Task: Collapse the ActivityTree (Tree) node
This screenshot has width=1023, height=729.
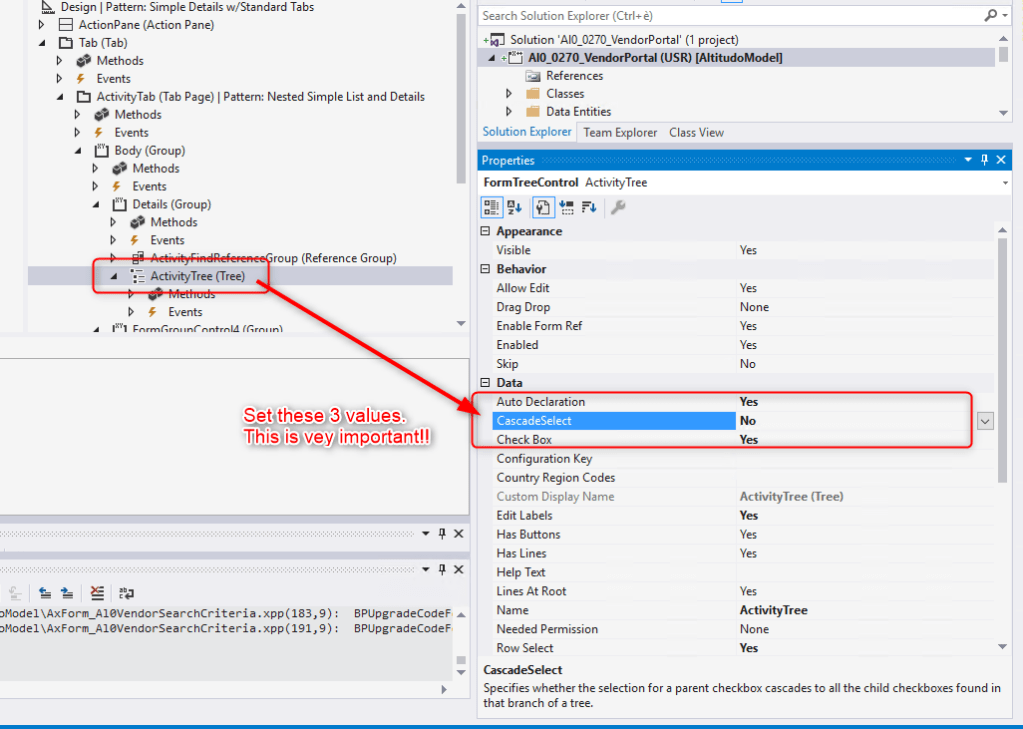Action: click(113, 277)
